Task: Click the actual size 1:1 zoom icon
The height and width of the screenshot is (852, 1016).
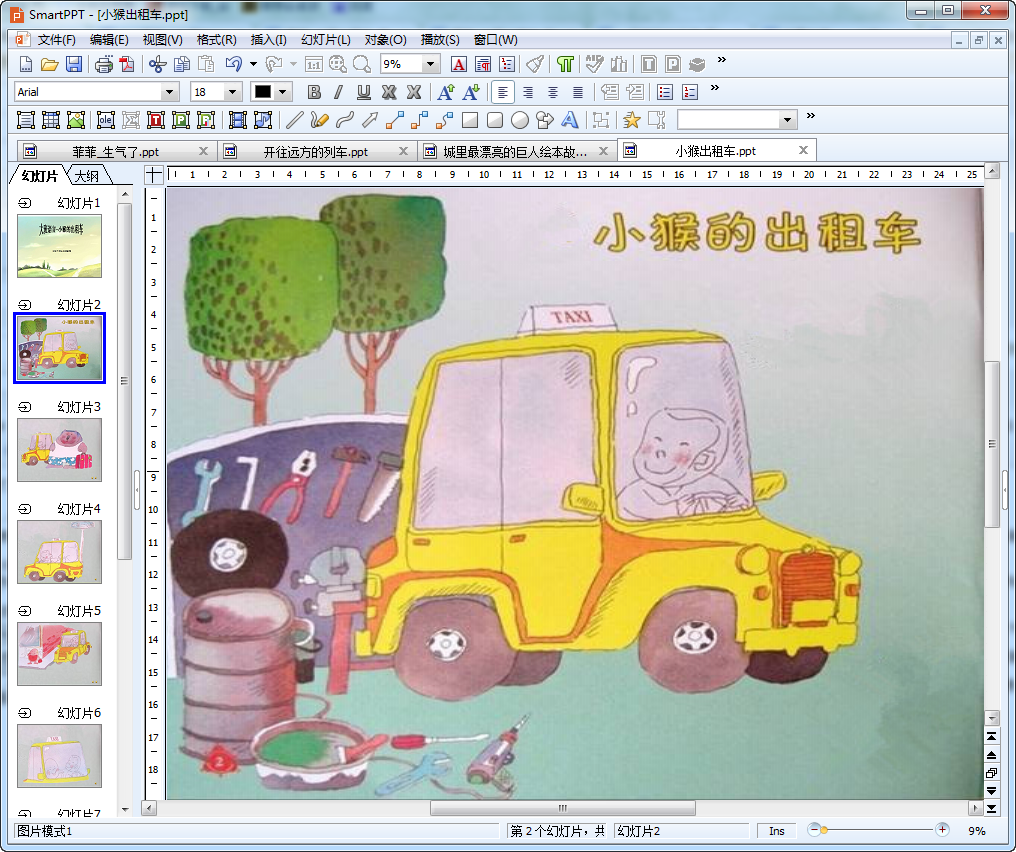Action: coord(314,64)
